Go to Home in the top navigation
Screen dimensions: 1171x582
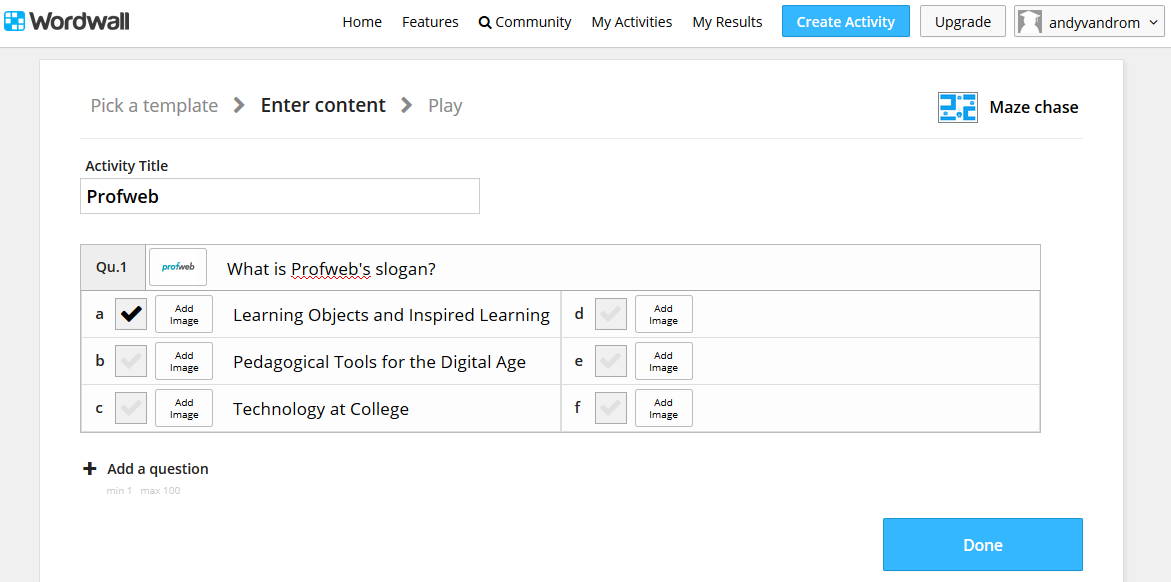click(x=362, y=22)
